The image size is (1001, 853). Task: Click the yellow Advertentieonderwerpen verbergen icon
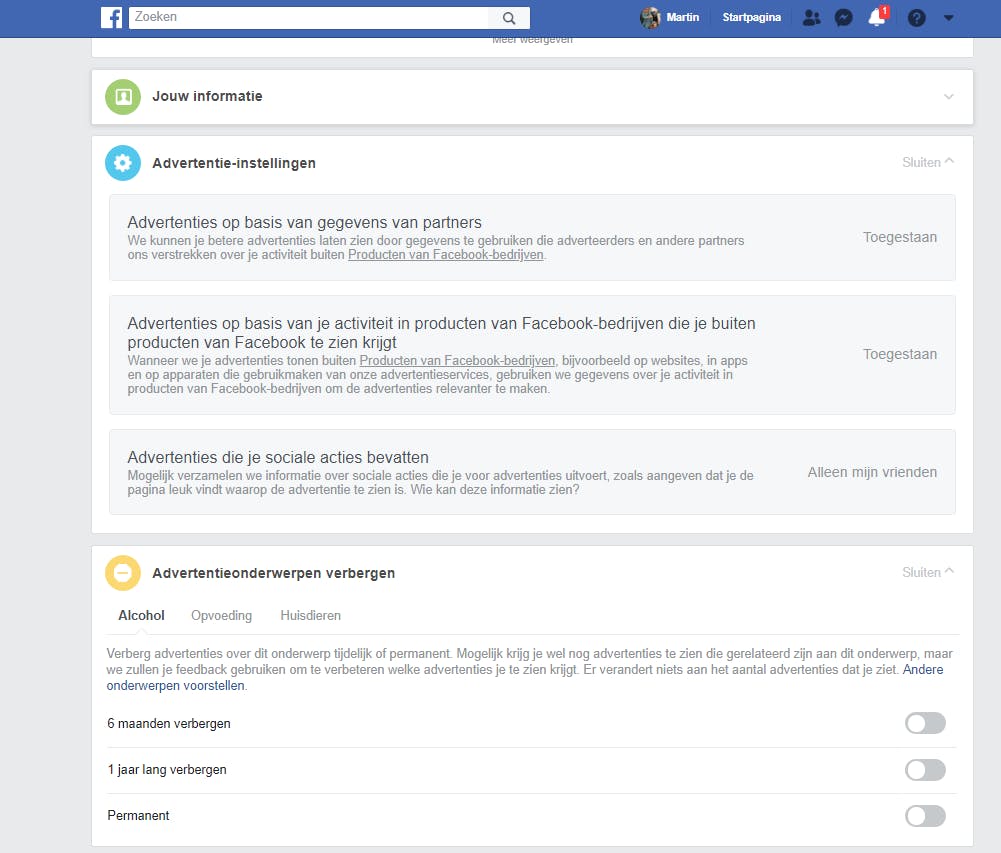123,573
